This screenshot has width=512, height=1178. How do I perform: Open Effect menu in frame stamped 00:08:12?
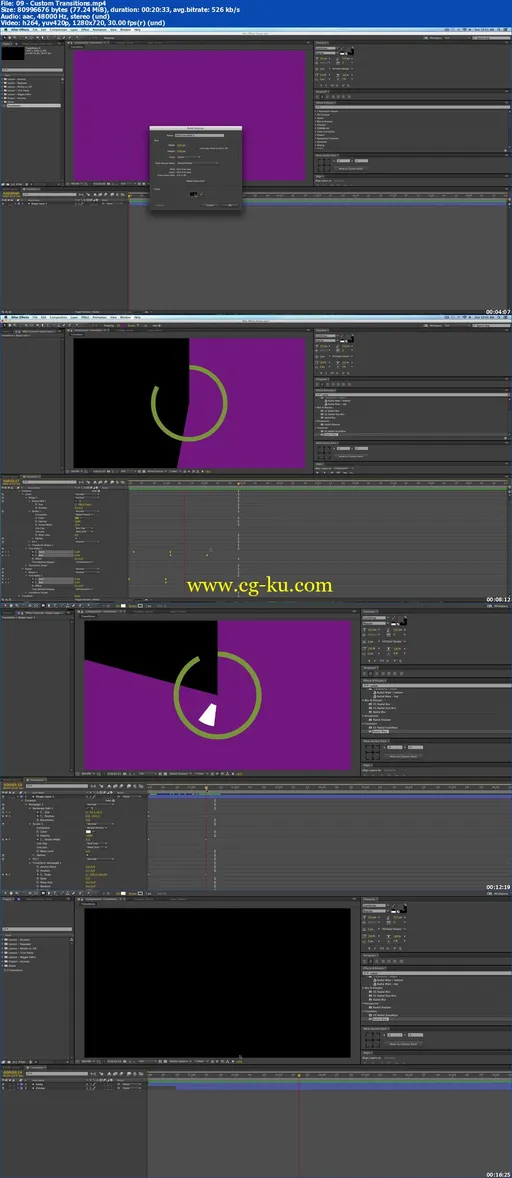pos(85,317)
